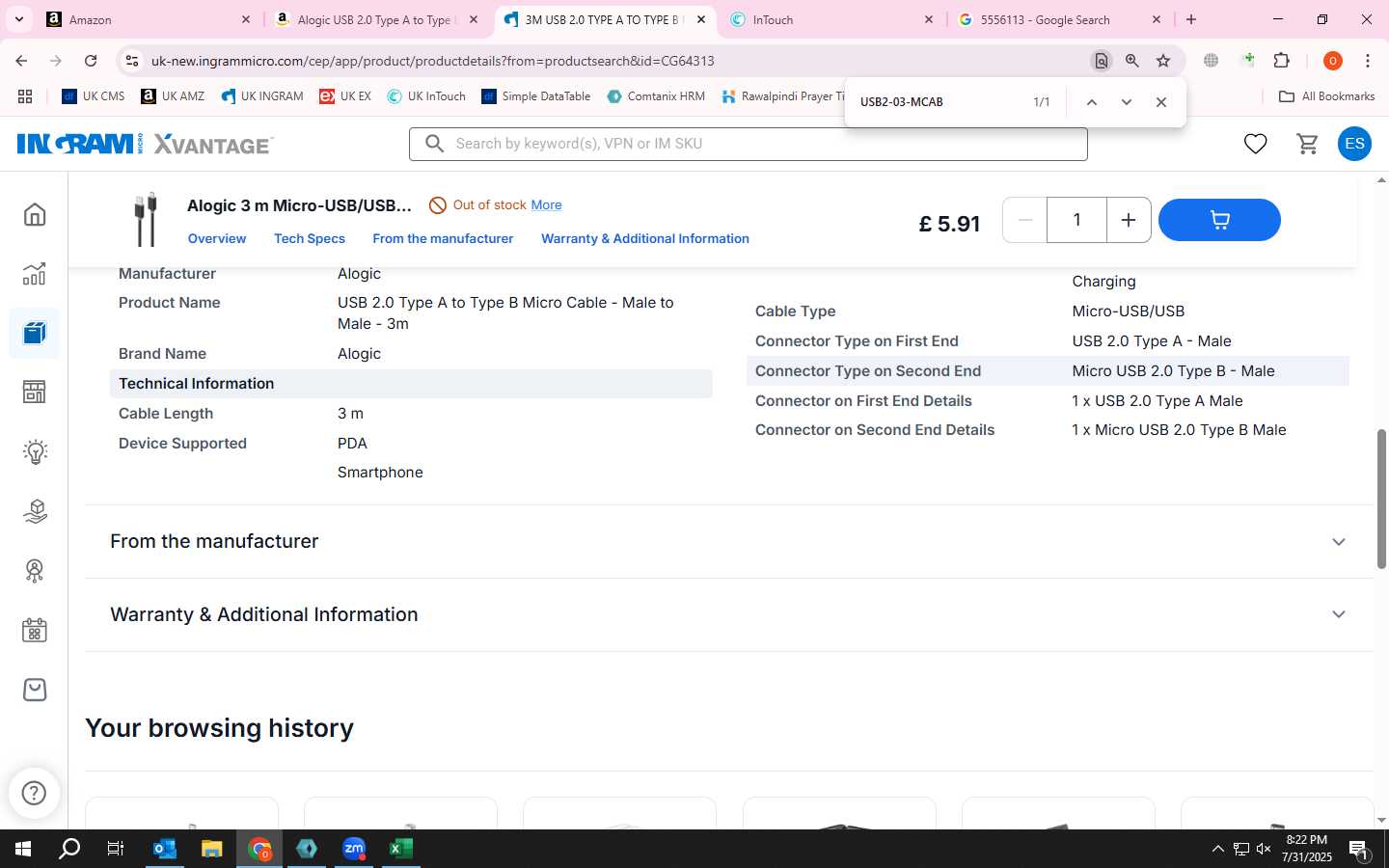Screen dimensions: 1389x868
Task: Open Chrome three-dot menu
Action: tap(1368, 61)
